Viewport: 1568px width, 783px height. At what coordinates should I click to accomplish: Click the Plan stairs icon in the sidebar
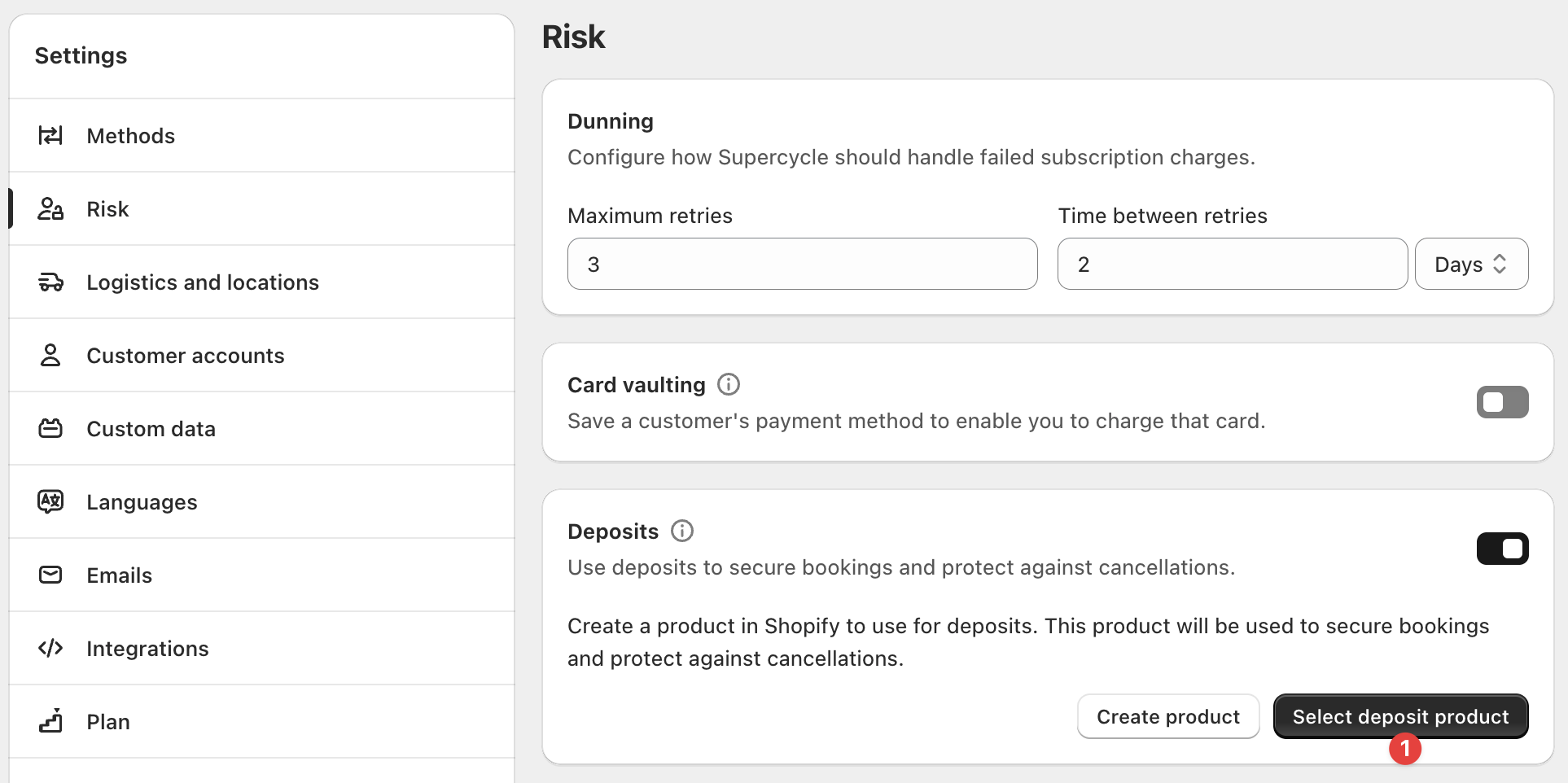click(x=50, y=721)
